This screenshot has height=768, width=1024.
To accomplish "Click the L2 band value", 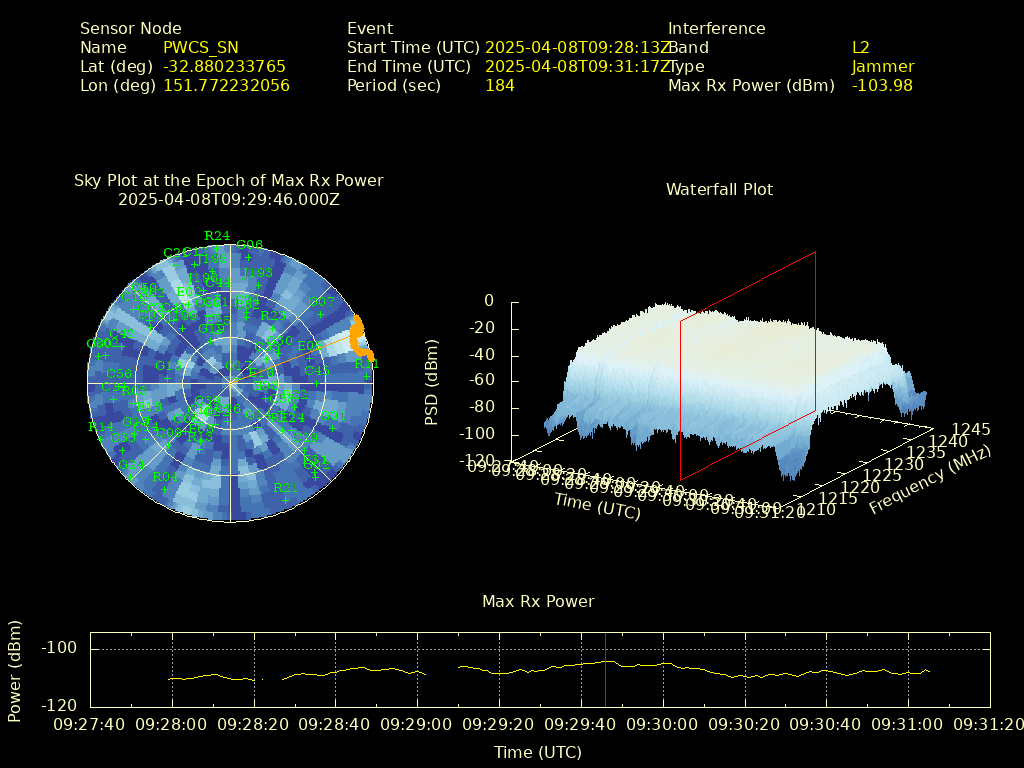I will pos(860,47).
